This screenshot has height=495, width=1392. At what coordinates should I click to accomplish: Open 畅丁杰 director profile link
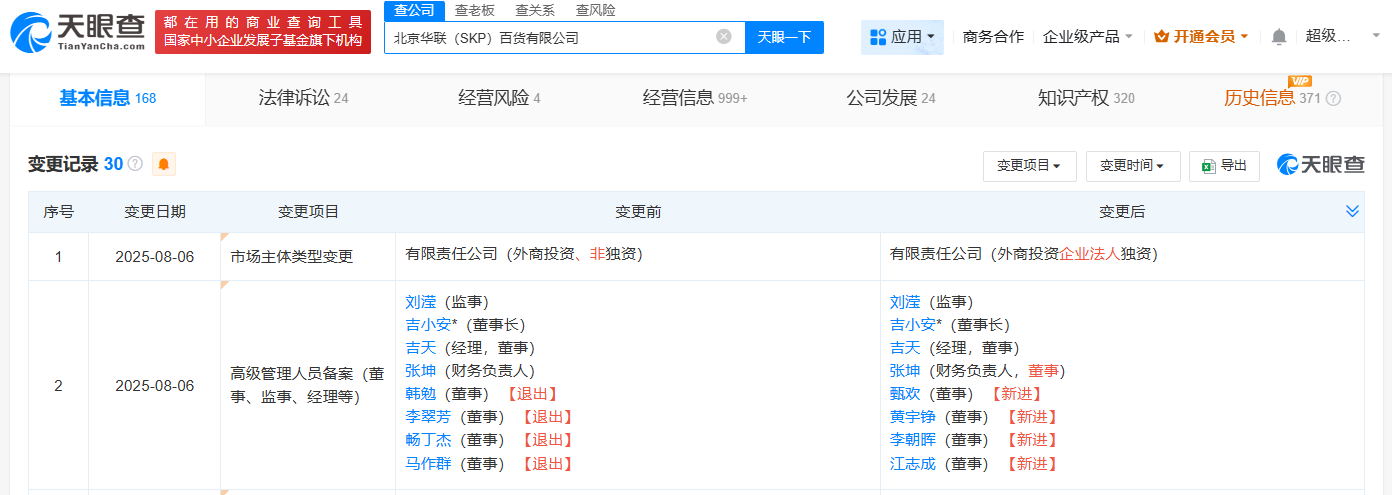click(428, 440)
